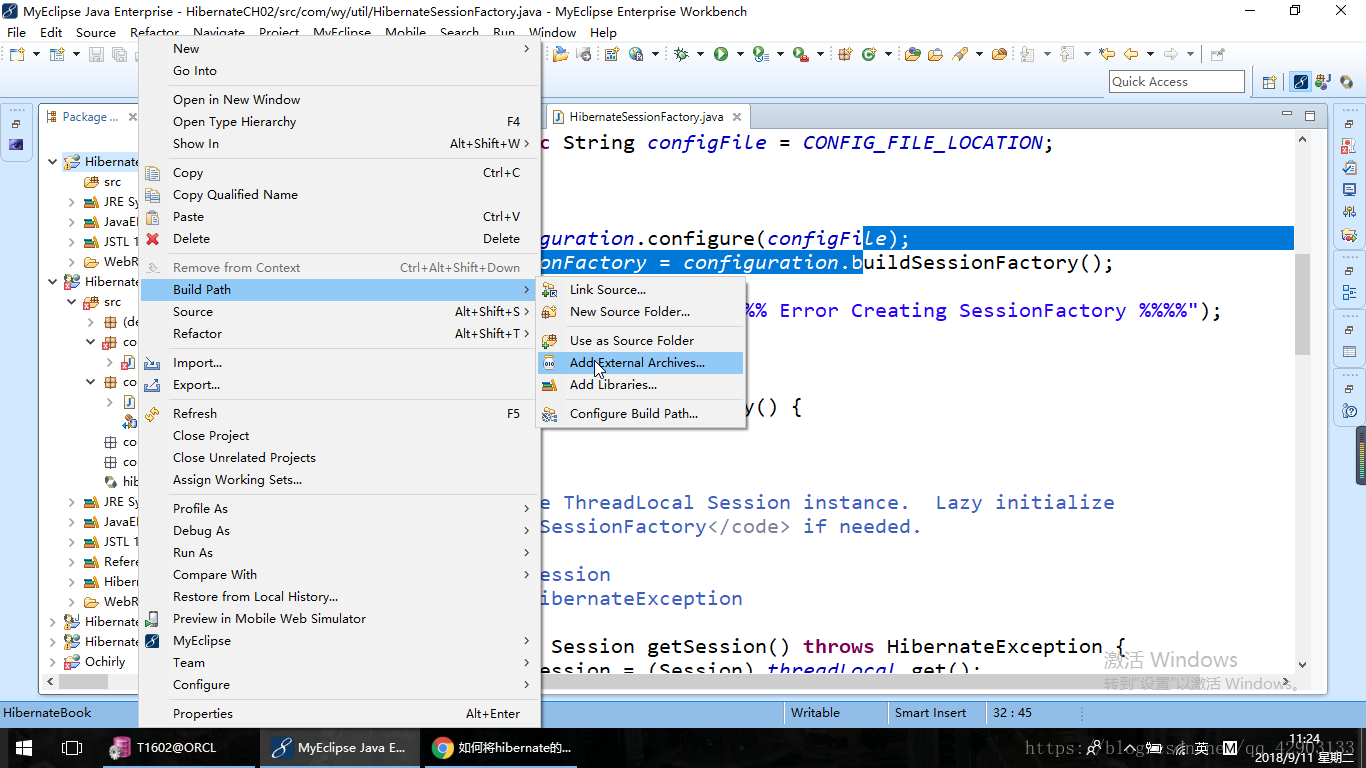Open the Help menu in menu bar

(603, 32)
